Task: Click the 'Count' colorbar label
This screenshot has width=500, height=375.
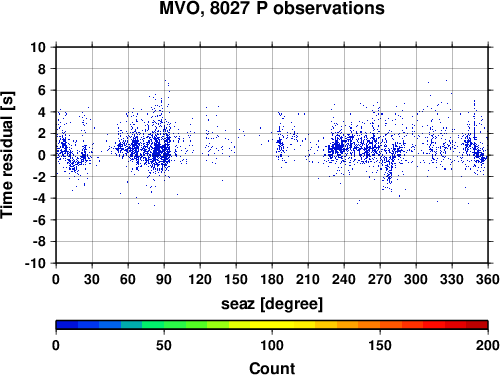Action: coord(272,368)
